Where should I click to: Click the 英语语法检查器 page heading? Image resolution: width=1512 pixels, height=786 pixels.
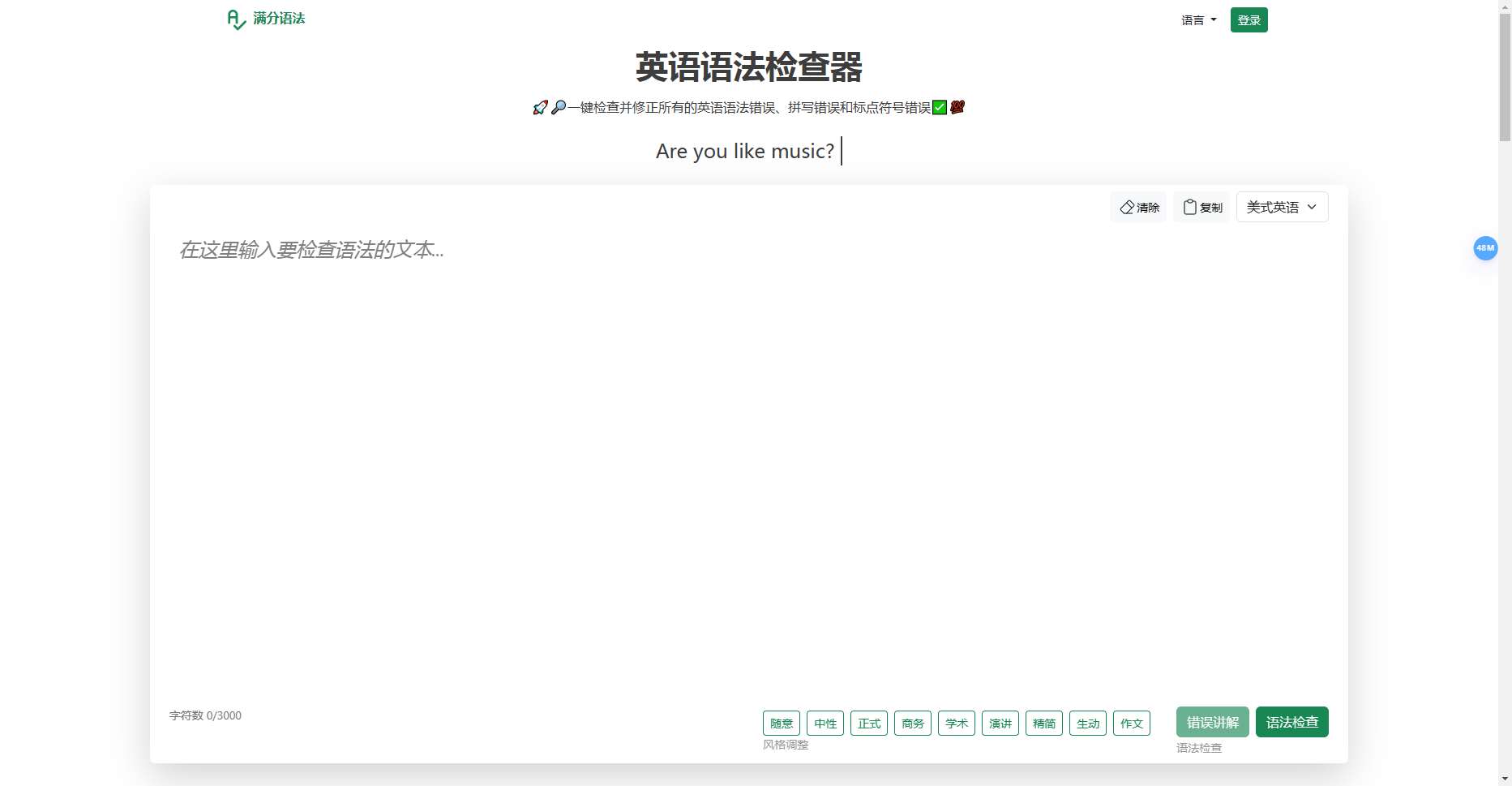[748, 67]
